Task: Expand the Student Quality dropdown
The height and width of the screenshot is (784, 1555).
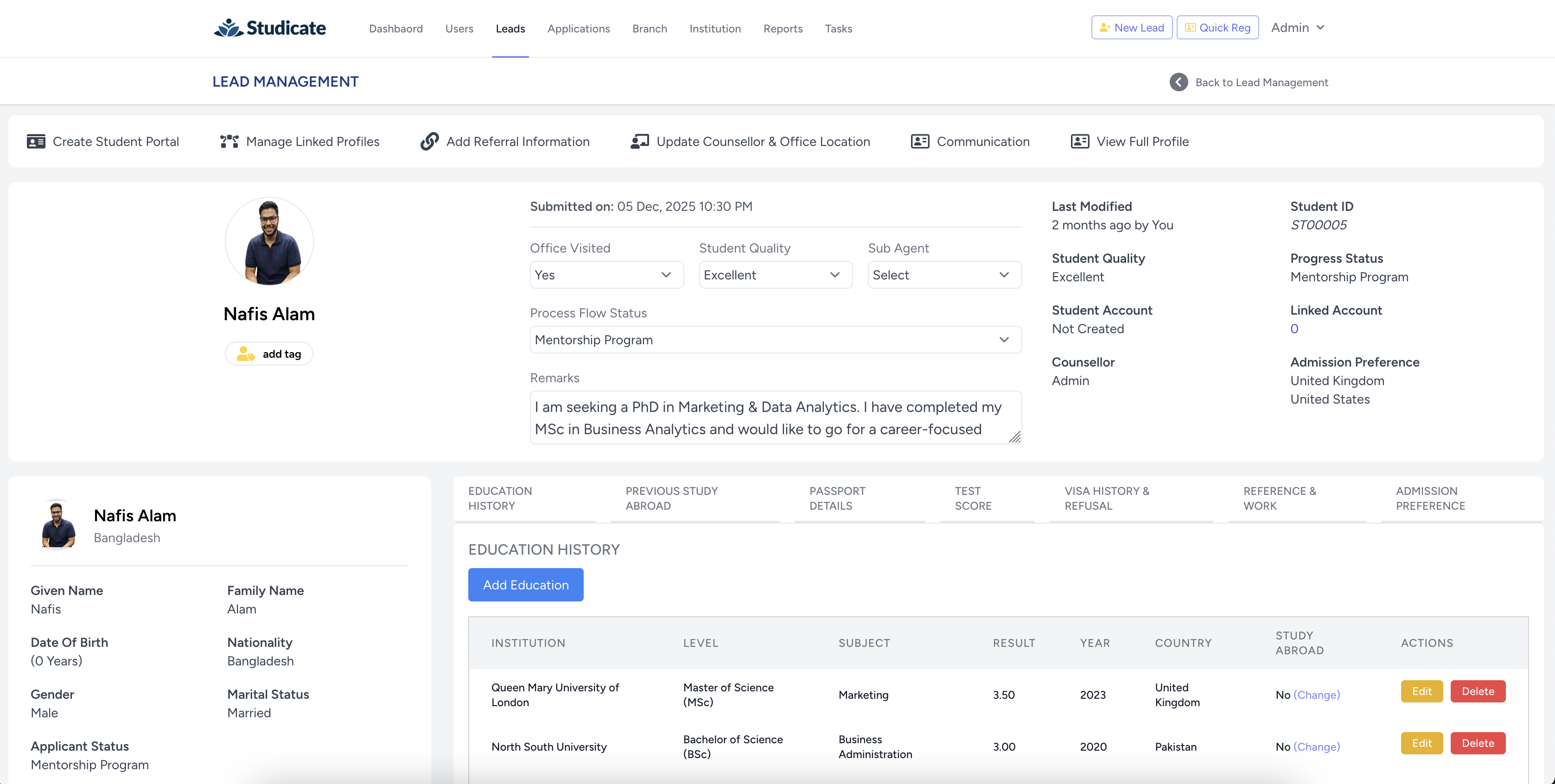Action: 775,275
